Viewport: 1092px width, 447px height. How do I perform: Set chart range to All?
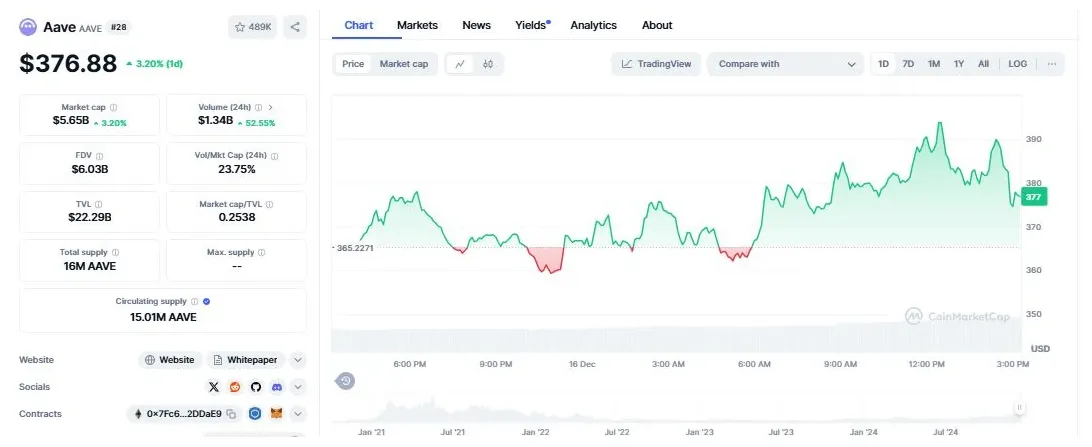tap(983, 64)
